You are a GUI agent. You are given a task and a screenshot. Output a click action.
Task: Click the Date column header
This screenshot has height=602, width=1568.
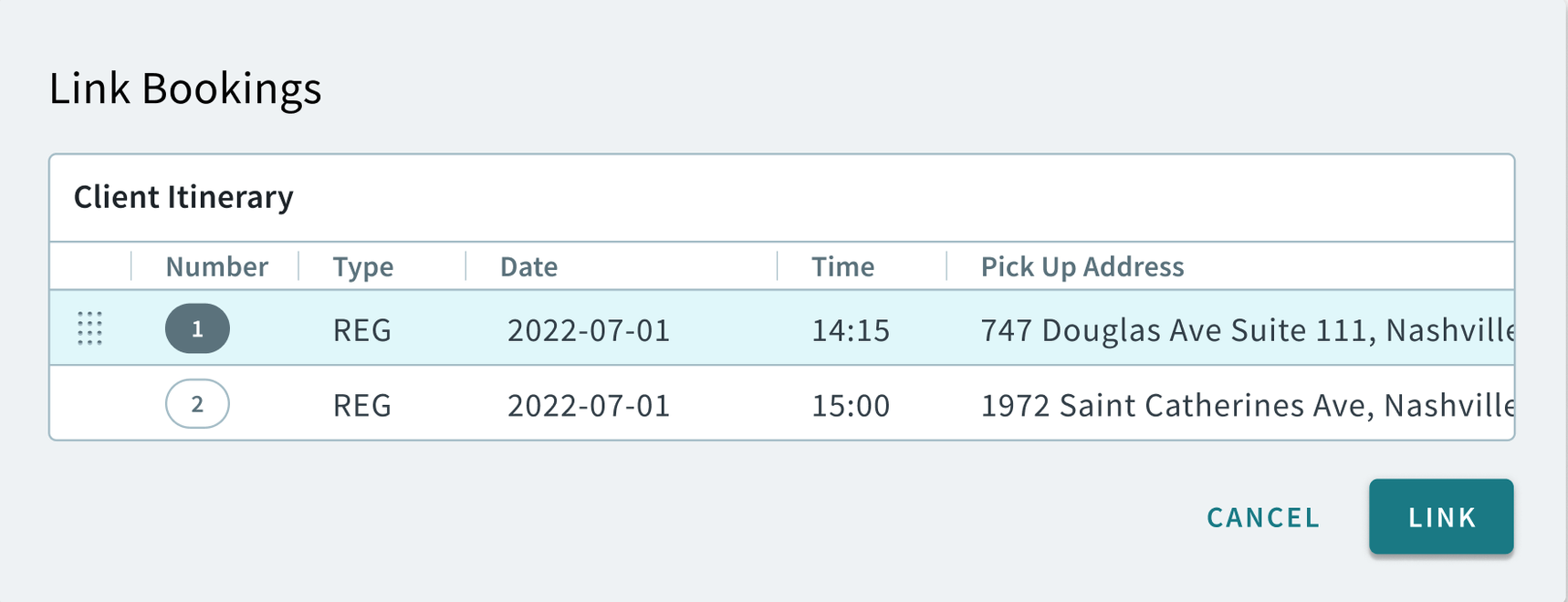pyautogui.click(x=528, y=266)
